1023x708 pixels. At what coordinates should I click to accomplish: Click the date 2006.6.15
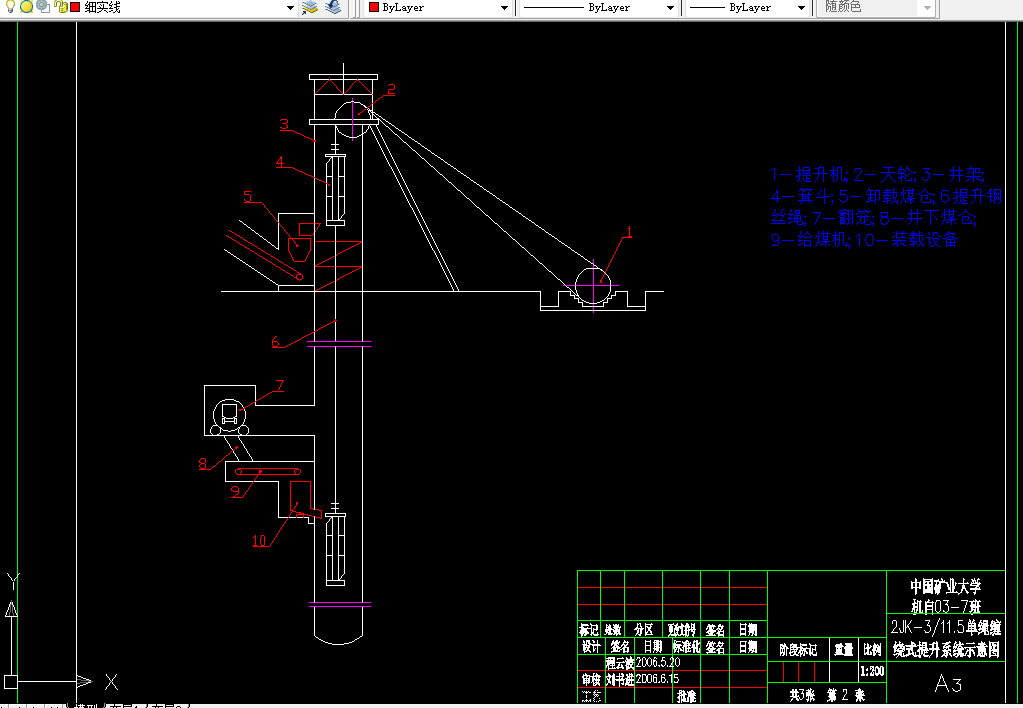pyautogui.click(x=658, y=679)
